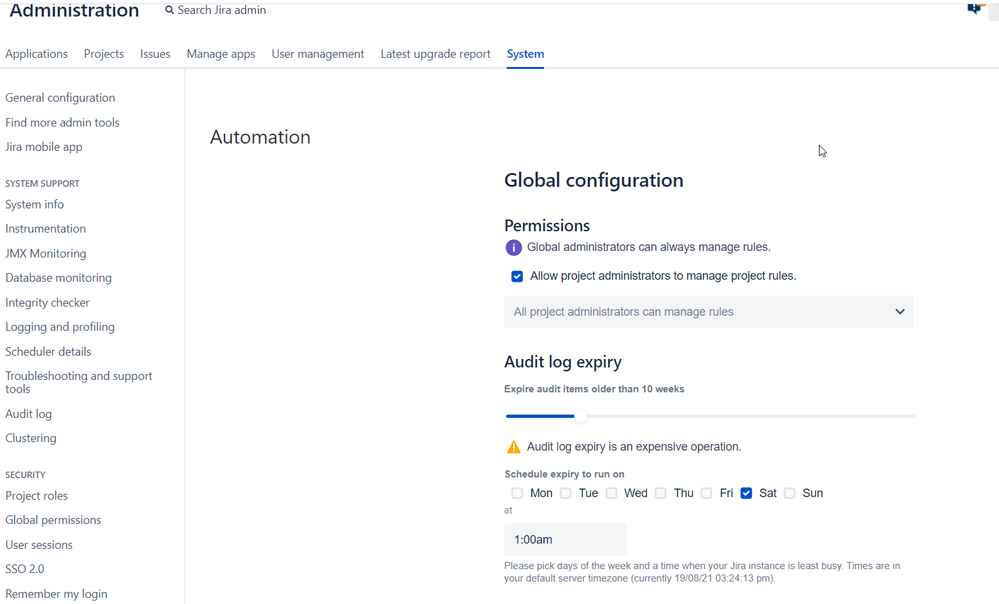Check the Tue schedule checkbox
999x604 pixels.
(566, 493)
